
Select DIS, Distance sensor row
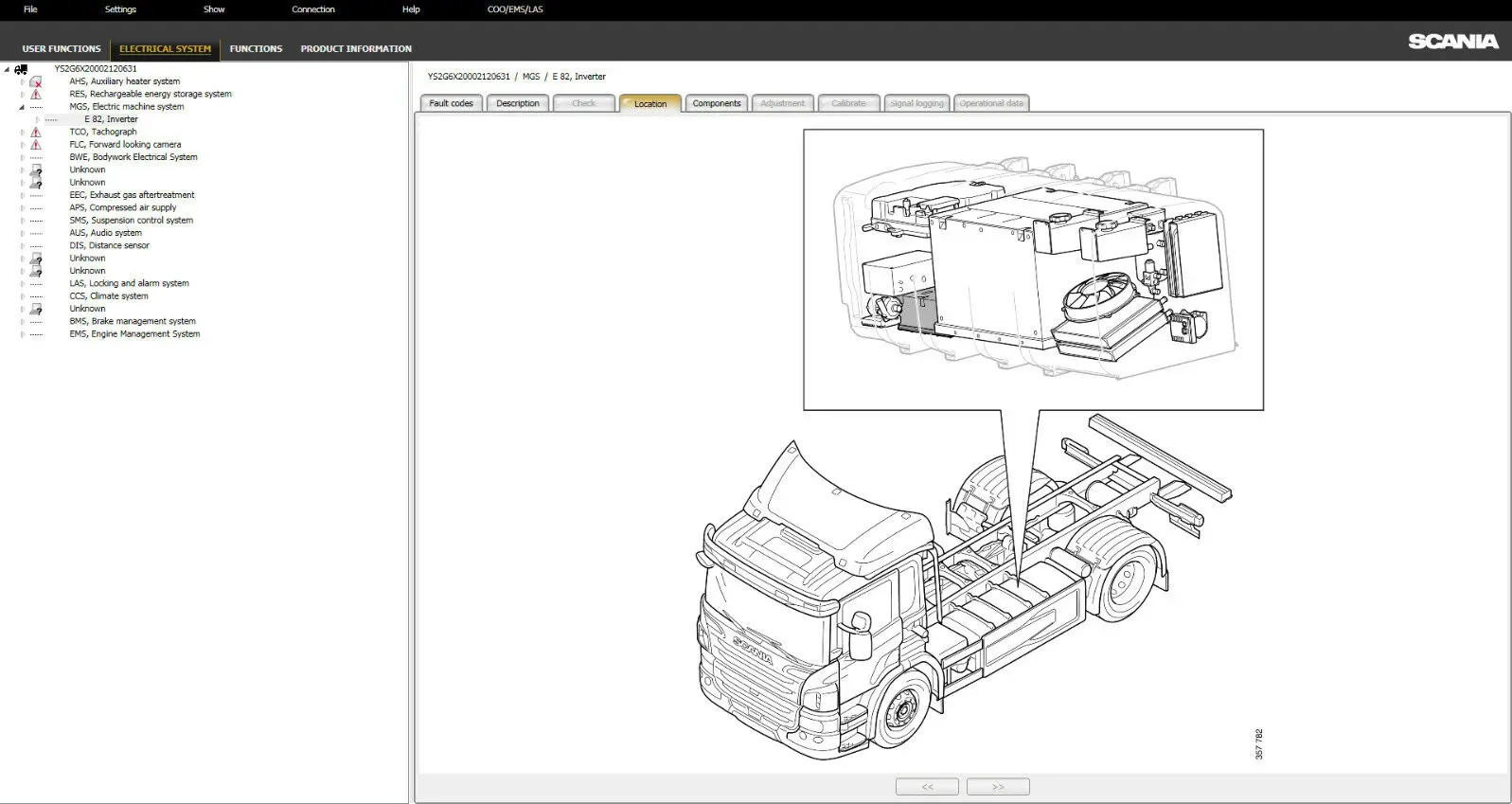109,245
